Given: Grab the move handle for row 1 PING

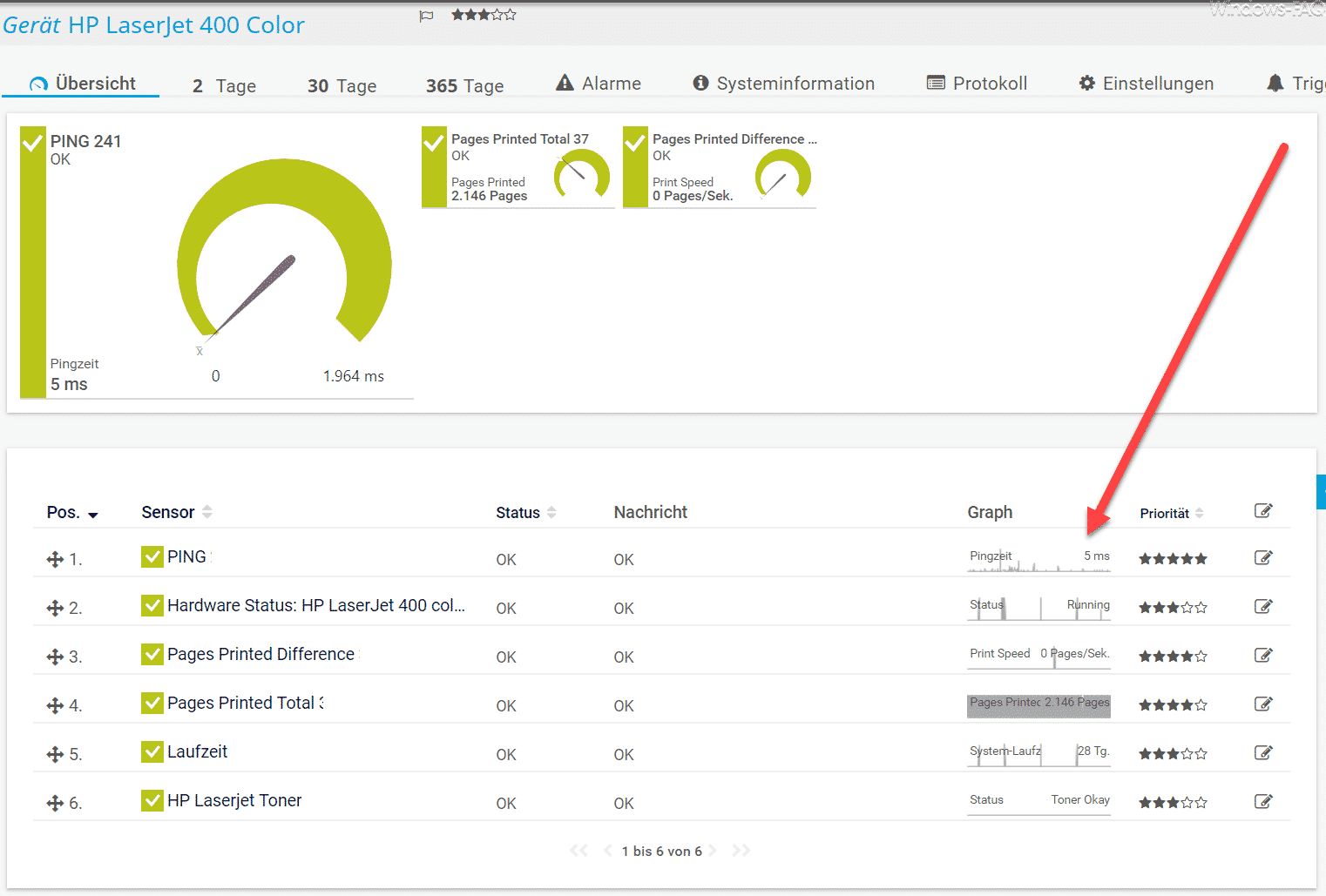Looking at the screenshot, I should click(x=55, y=559).
